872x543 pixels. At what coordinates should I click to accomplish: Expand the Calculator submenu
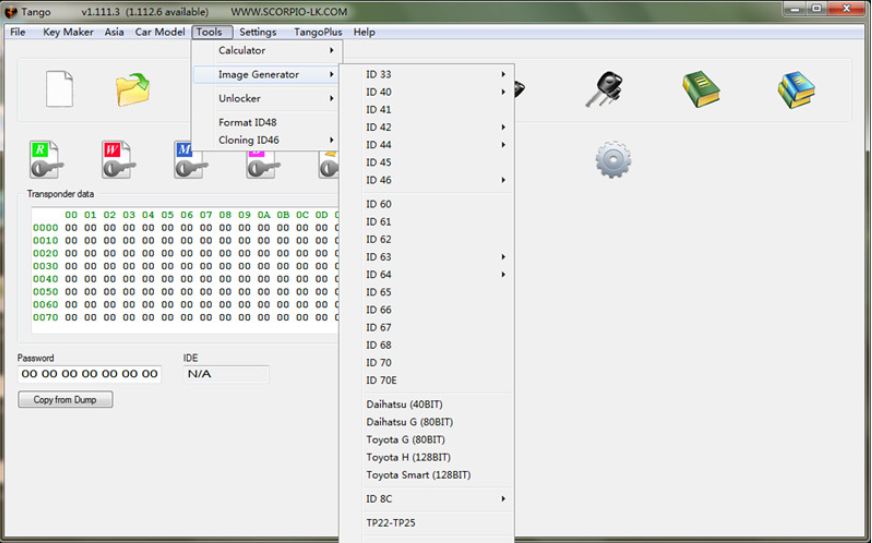(266, 51)
